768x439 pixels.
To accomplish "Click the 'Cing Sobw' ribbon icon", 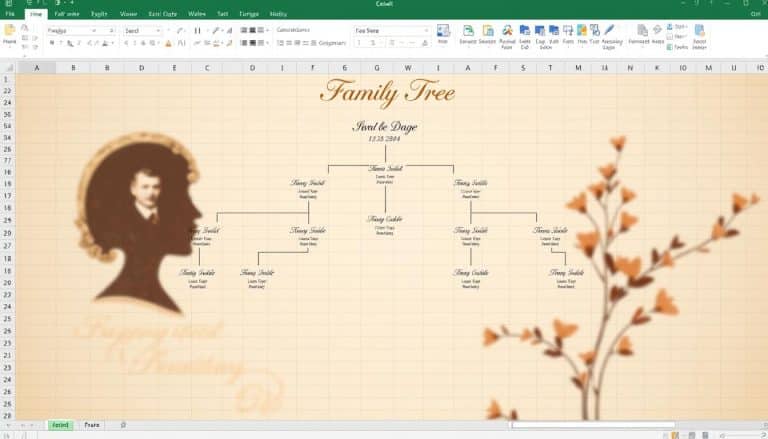I will [x=540, y=31].
